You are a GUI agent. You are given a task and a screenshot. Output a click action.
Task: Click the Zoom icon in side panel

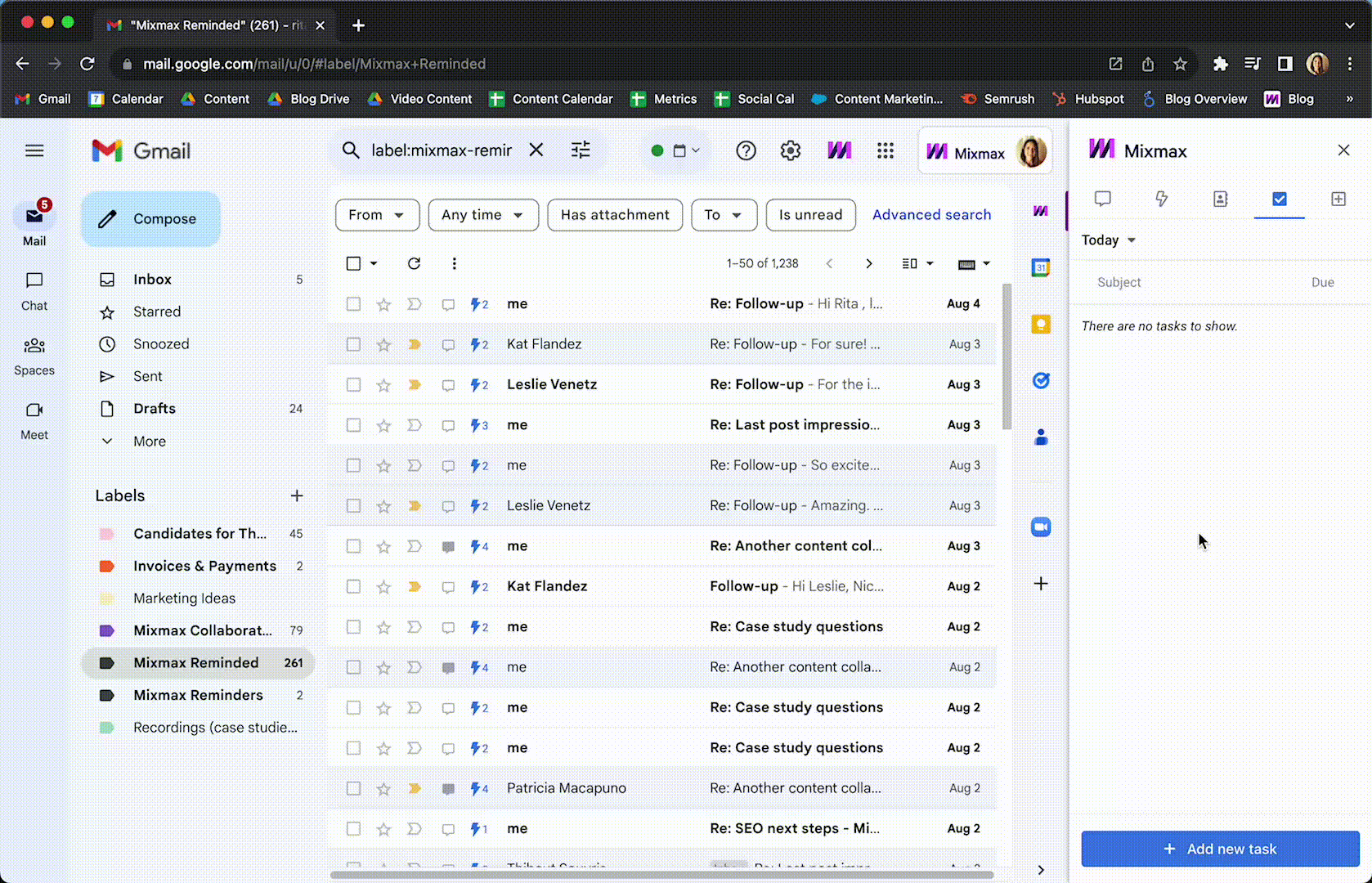coord(1040,527)
